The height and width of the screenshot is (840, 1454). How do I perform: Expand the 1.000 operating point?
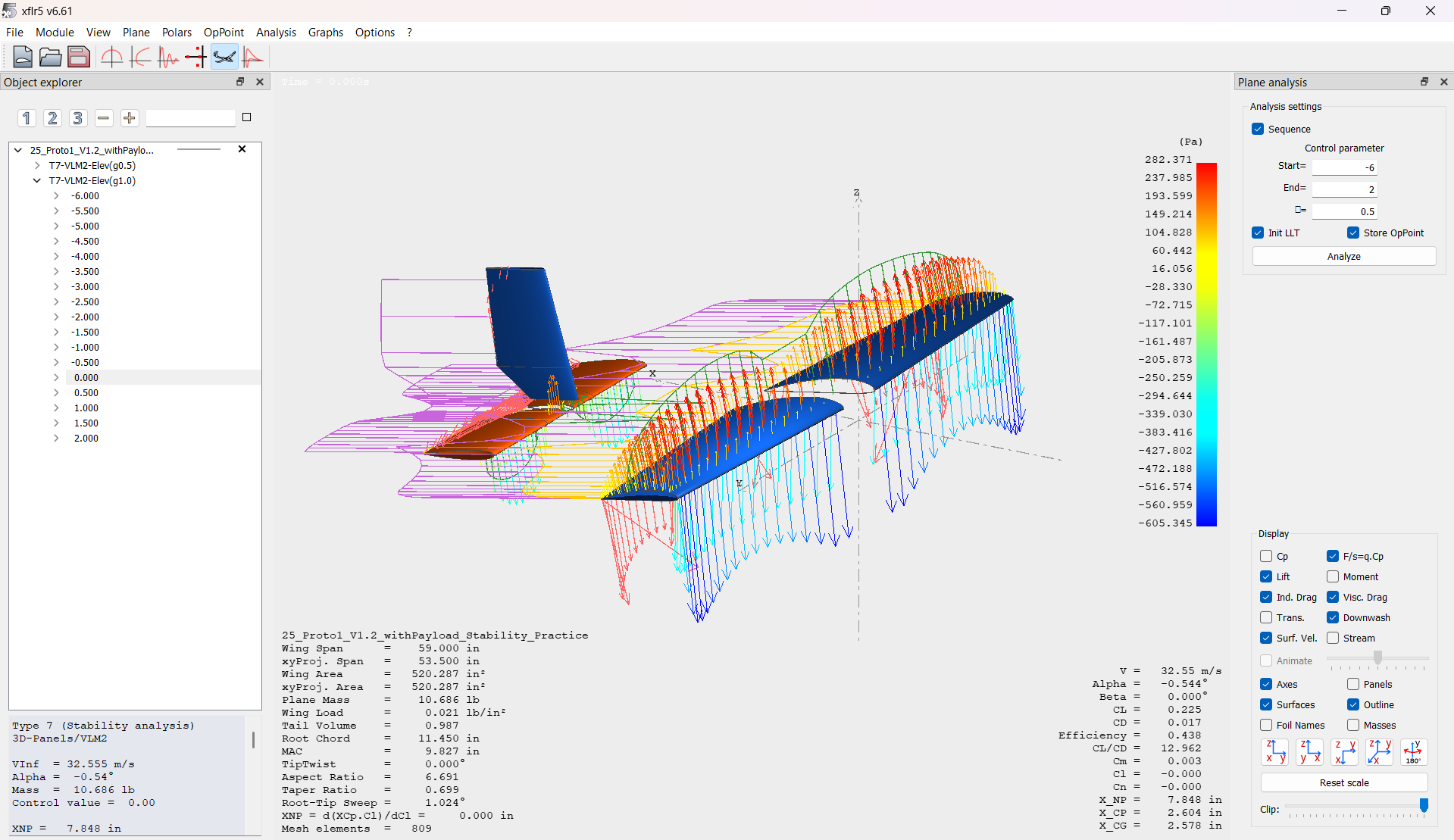click(x=56, y=408)
